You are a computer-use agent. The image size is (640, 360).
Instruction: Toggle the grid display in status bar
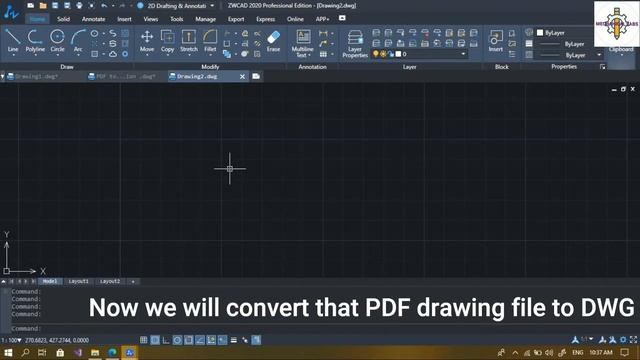tap(144, 340)
